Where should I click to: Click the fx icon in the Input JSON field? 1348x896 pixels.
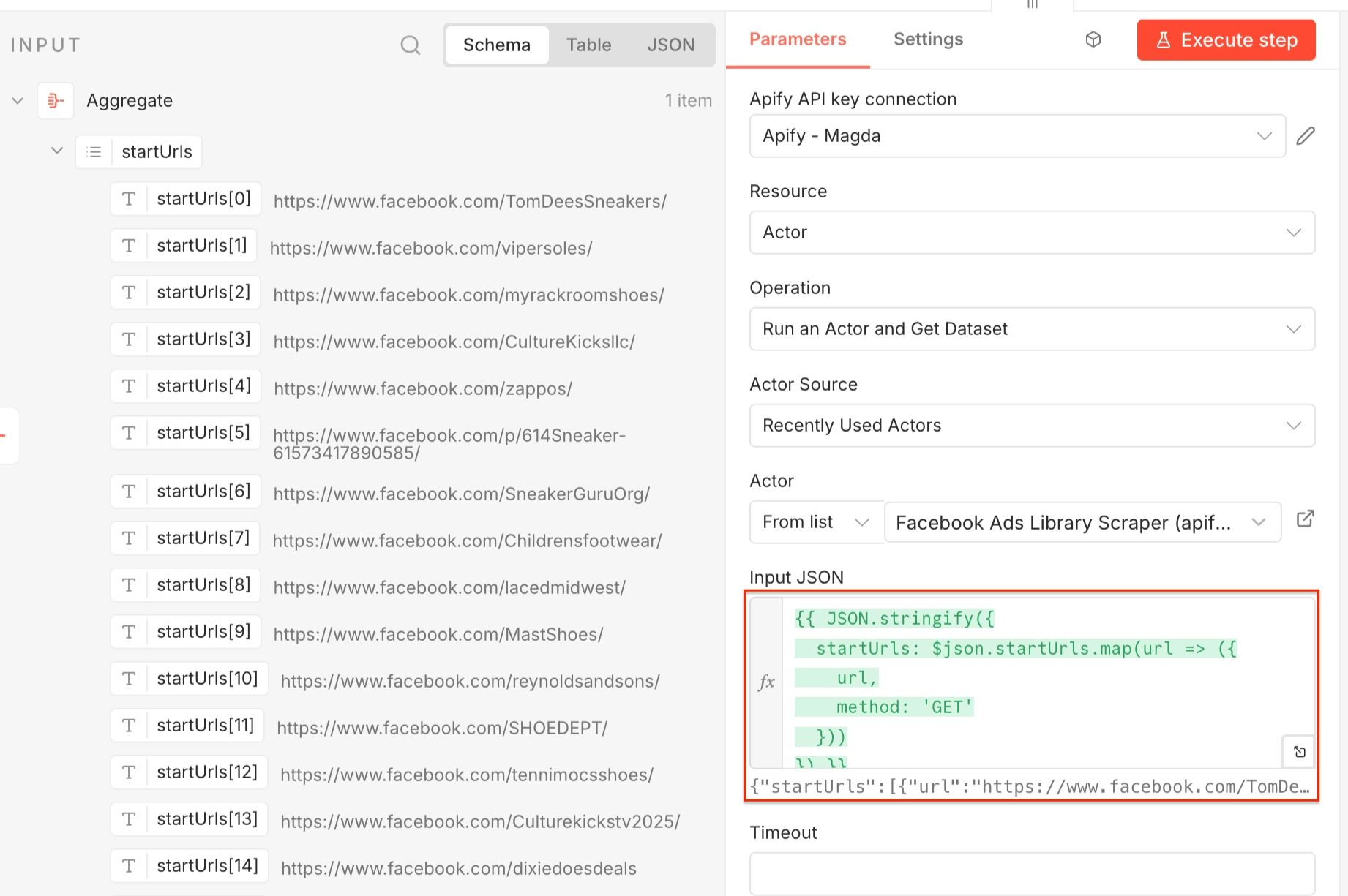[x=766, y=680]
